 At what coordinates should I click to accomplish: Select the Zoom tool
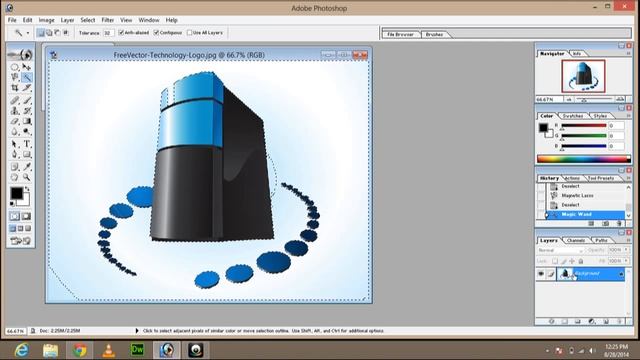coord(27,177)
